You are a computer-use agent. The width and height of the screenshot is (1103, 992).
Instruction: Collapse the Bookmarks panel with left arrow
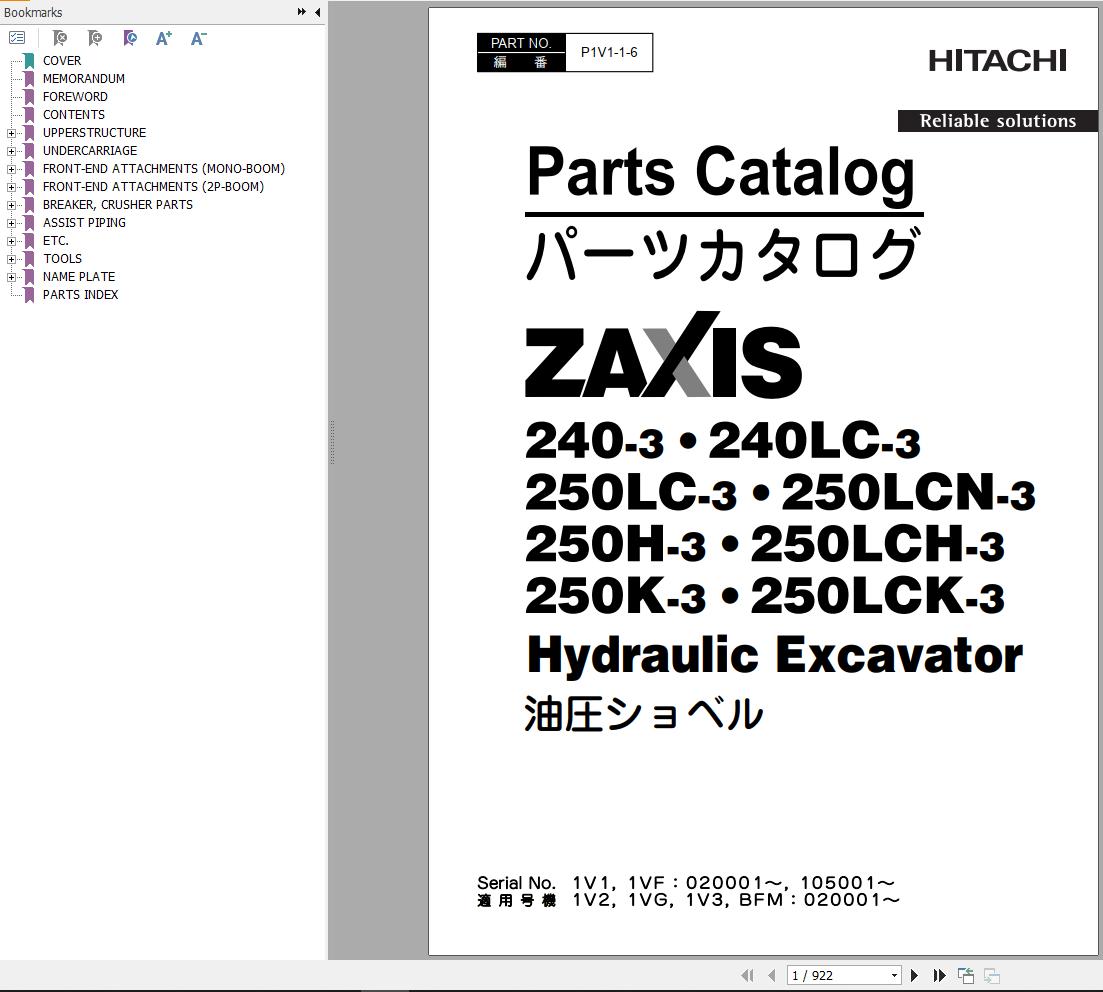click(317, 12)
